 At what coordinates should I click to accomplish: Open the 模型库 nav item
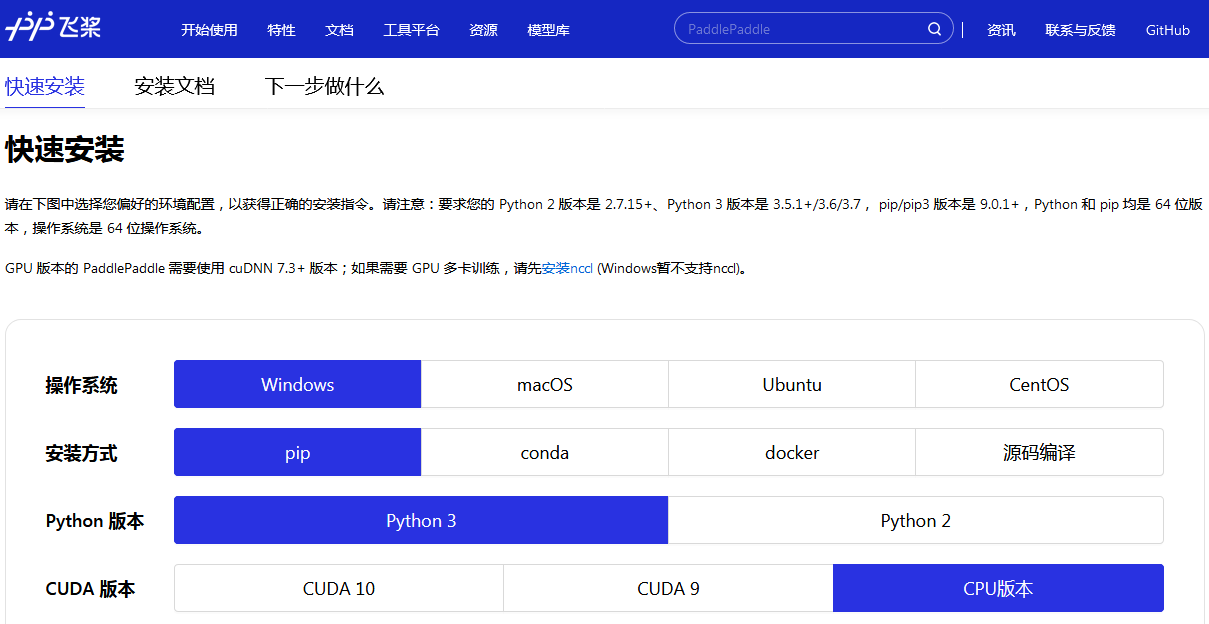[548, 30]
